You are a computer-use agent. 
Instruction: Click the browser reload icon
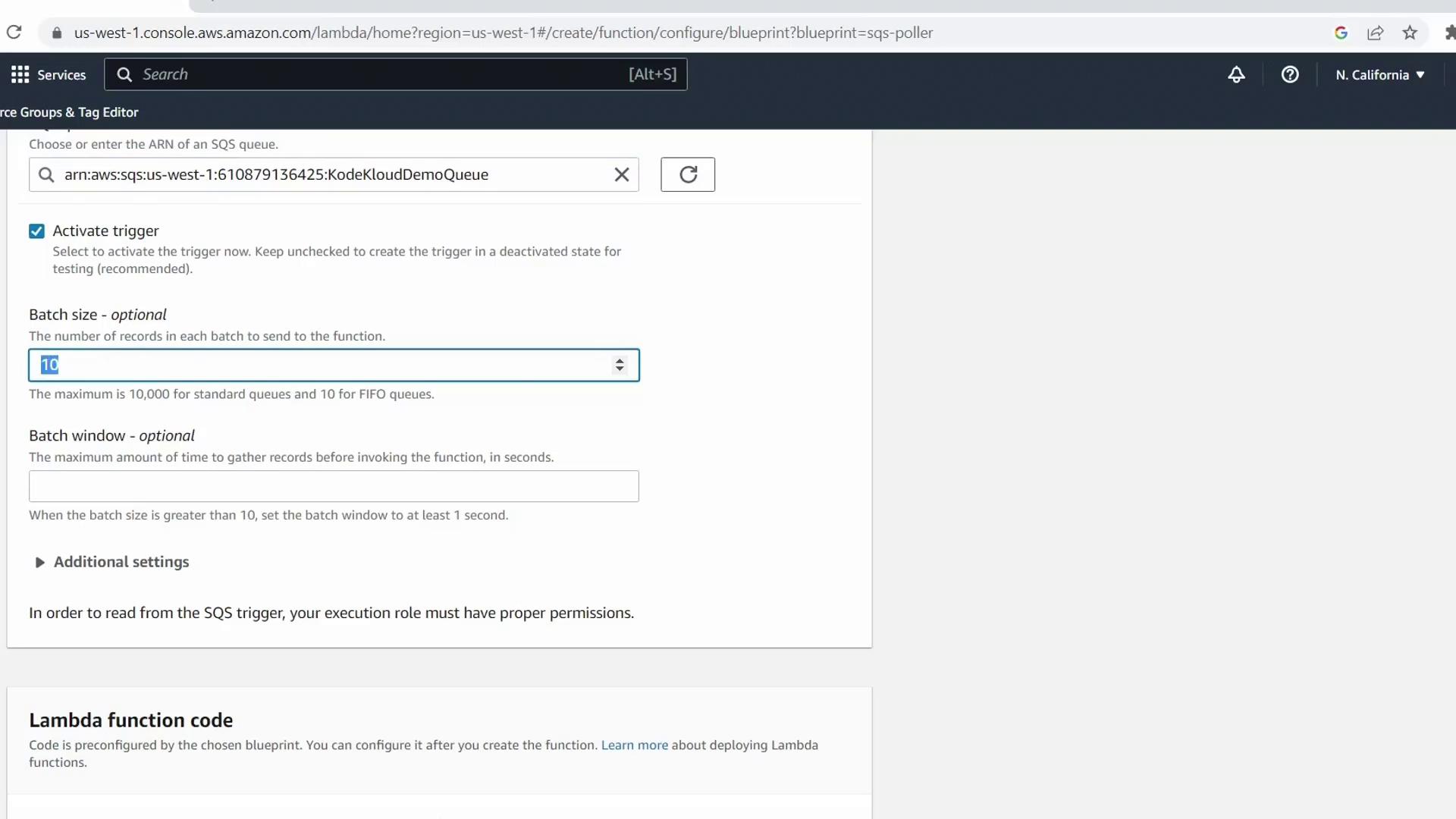[14, 33]
